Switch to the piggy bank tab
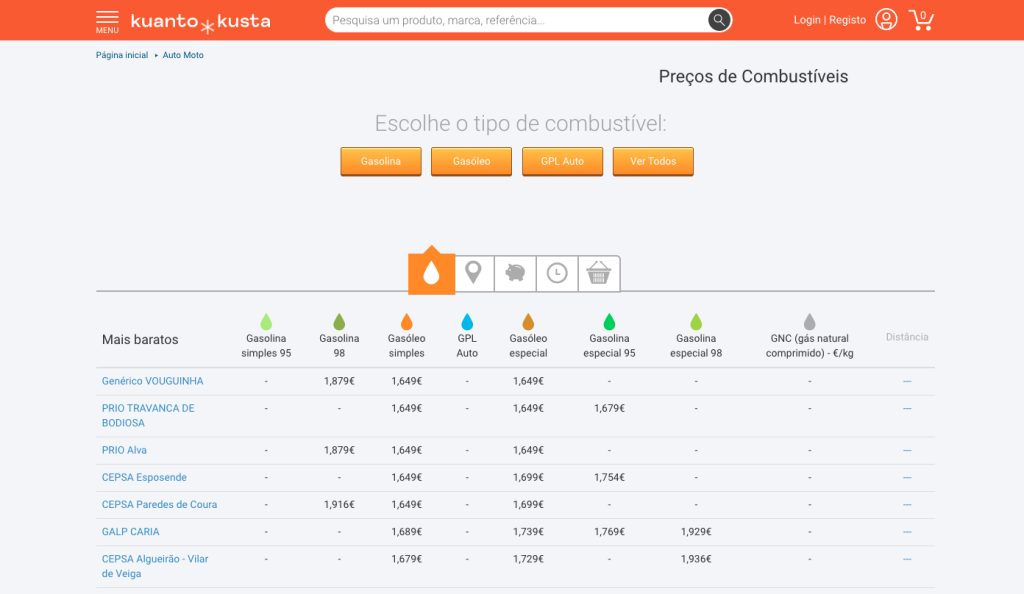The height and width of the screenshot is (594, 1024). 515,273
